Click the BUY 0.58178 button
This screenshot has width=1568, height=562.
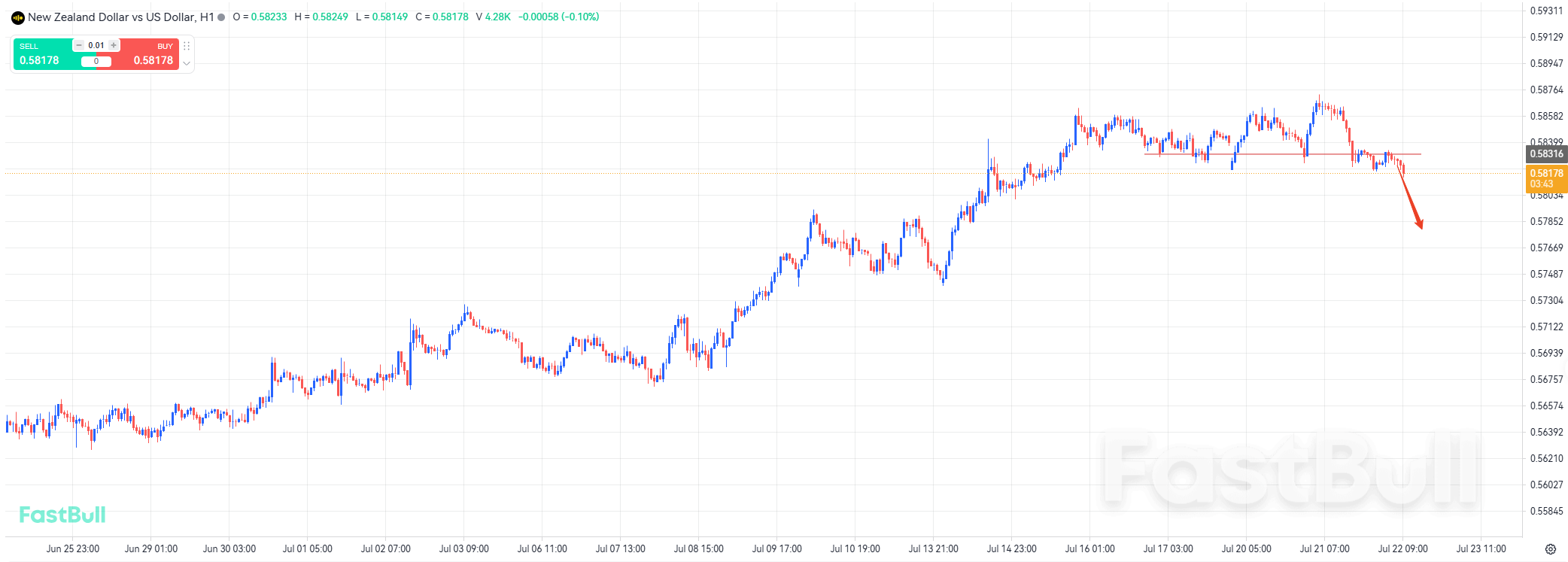tap(149, 54)
